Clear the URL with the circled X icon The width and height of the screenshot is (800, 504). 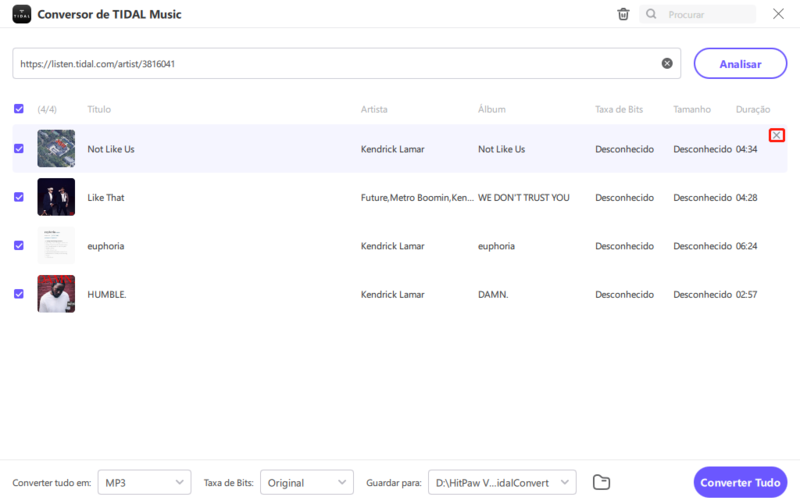click(667, 63)
